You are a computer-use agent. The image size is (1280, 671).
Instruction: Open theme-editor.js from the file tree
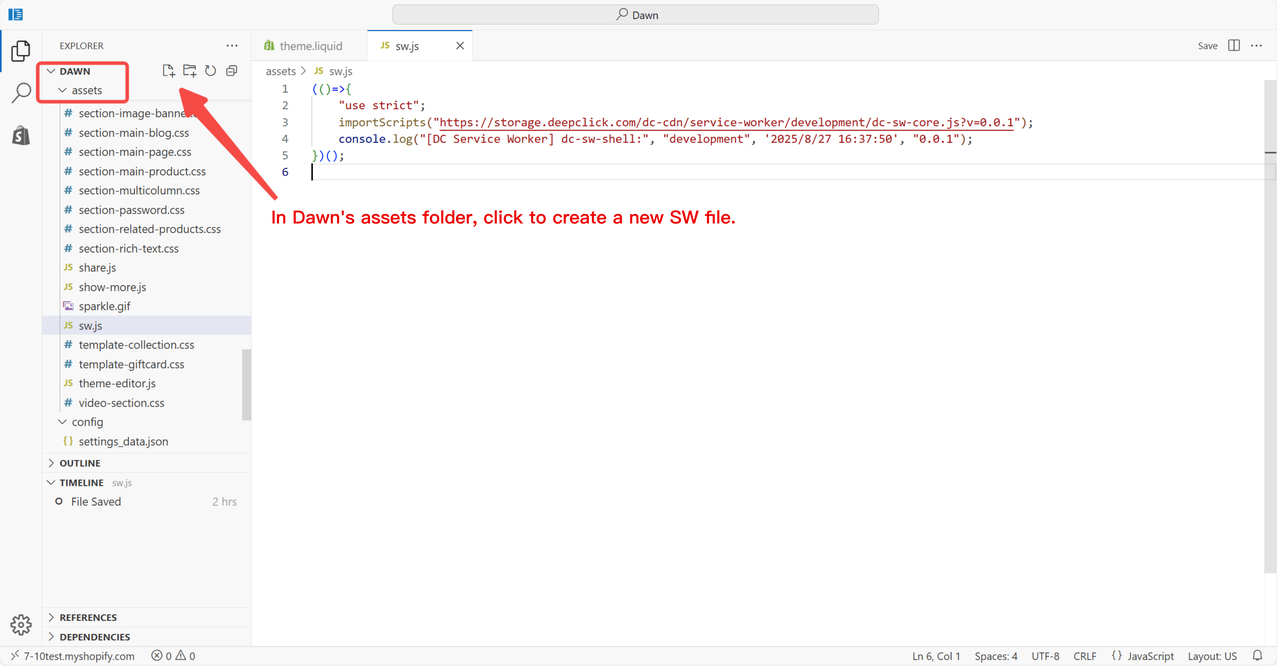117,383
